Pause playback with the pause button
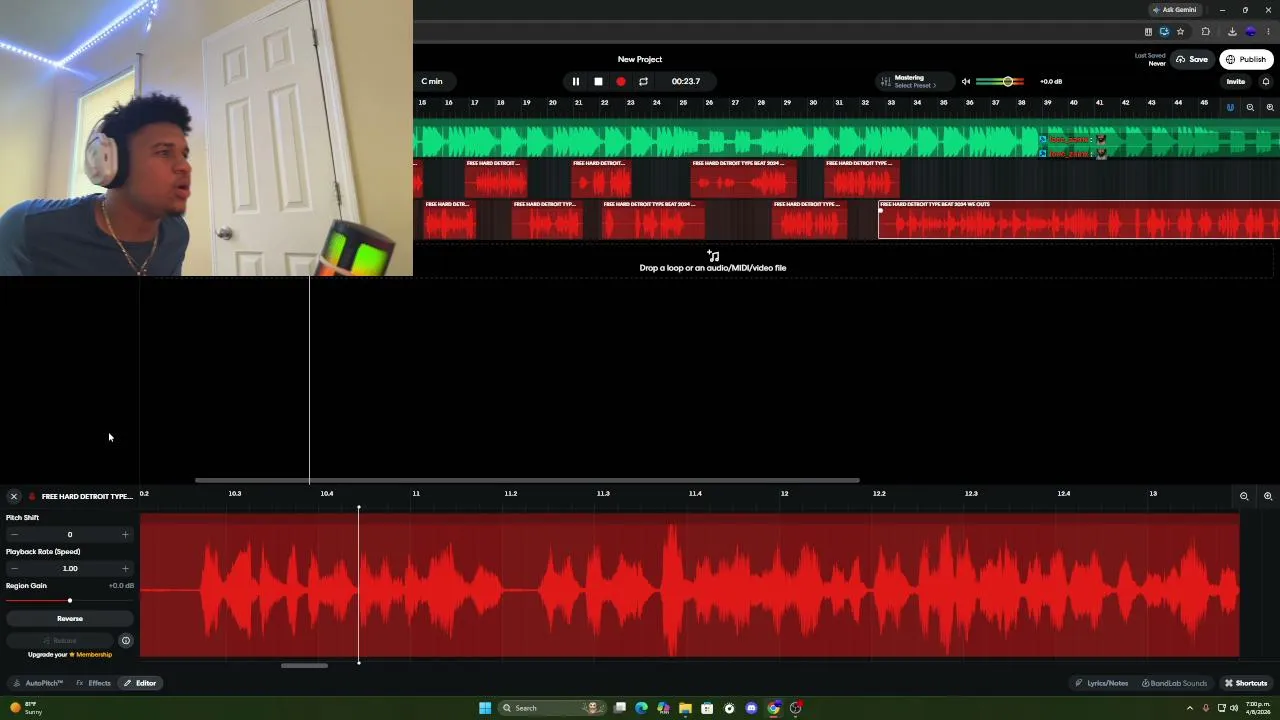 [575, 81]
